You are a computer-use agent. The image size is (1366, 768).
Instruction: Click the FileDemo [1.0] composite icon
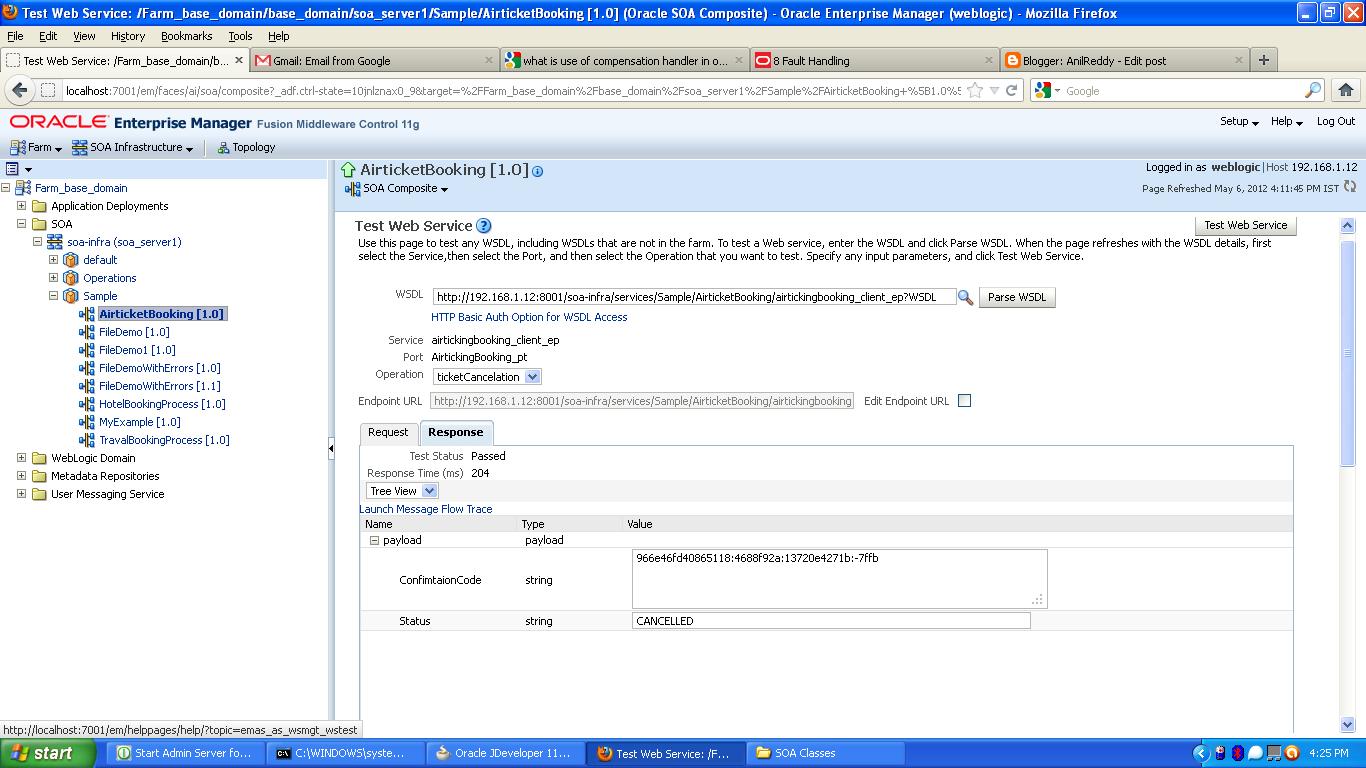pos(87,332)
